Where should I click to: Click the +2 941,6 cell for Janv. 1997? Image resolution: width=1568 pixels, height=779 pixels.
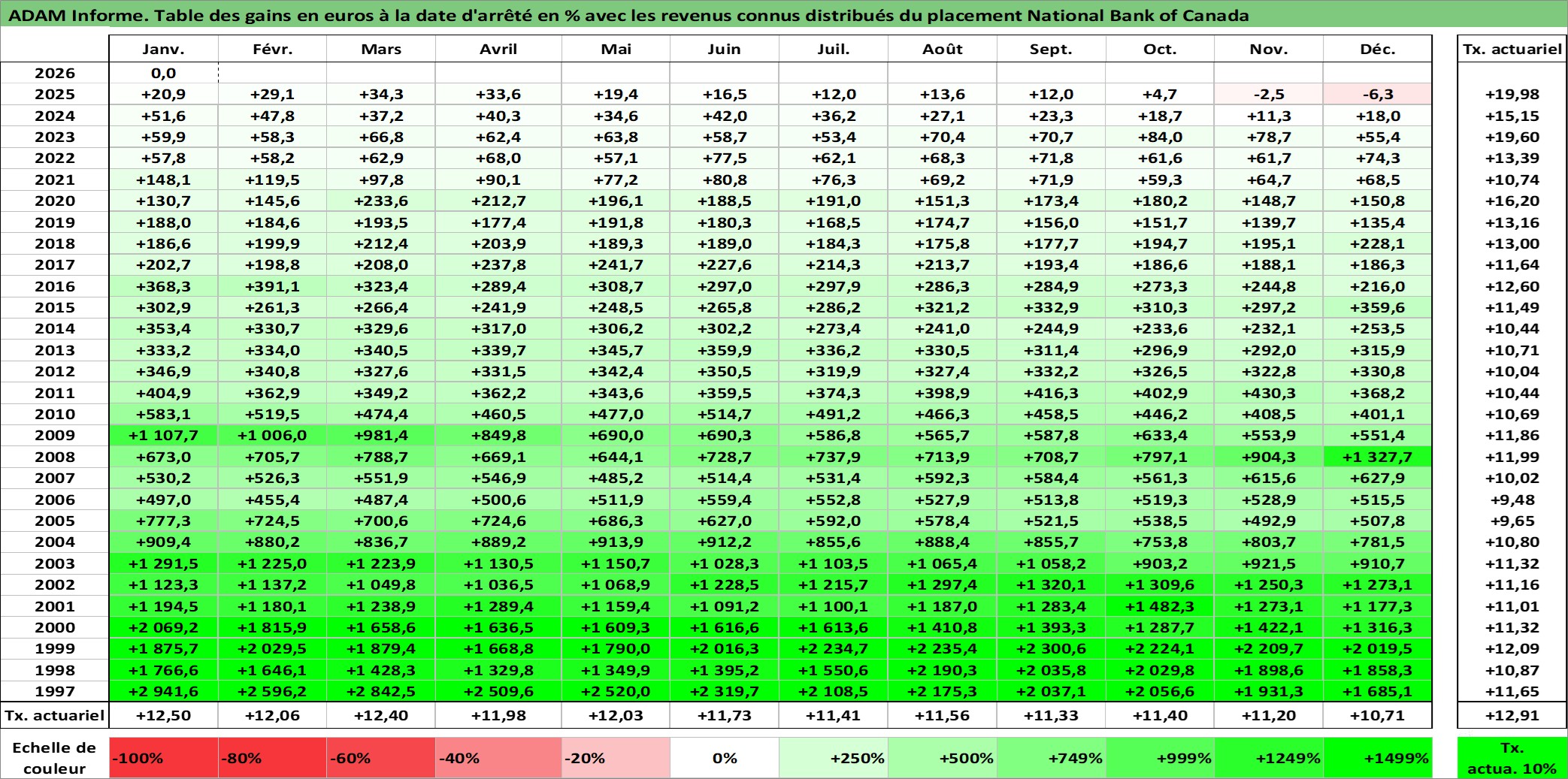coord(164,691)
